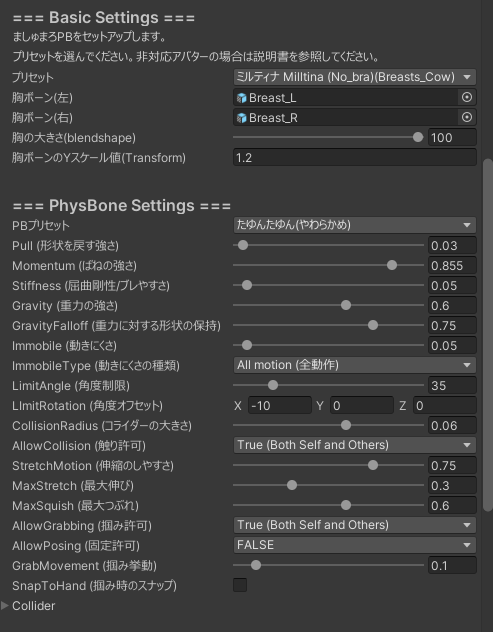This screenshot has width=493, height=632.
Task: Expand the Collider foldout
Action: pyautogui.click(x=5, y=605)
